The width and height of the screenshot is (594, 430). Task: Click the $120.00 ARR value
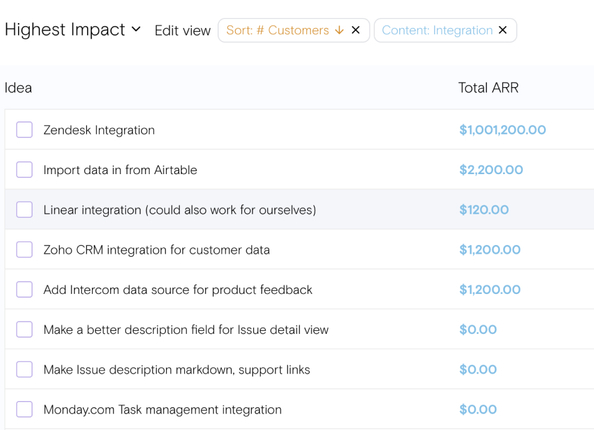(x=484, y=210)
